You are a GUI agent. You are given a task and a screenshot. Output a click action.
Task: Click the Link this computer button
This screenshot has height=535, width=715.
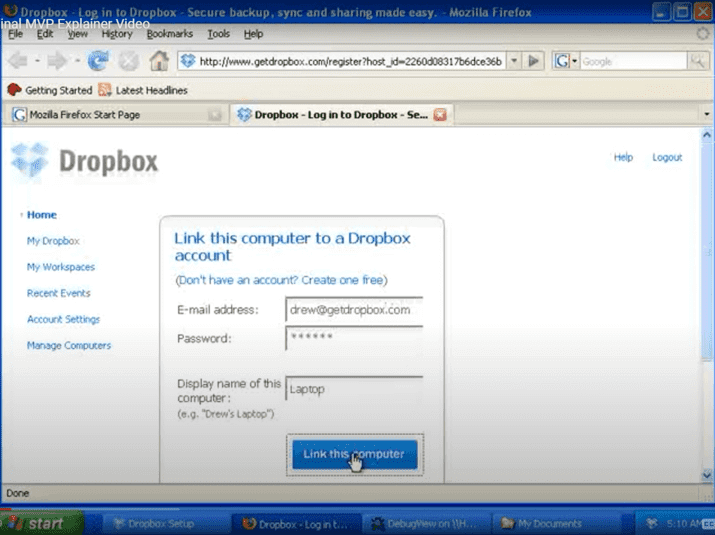(355, 454)
